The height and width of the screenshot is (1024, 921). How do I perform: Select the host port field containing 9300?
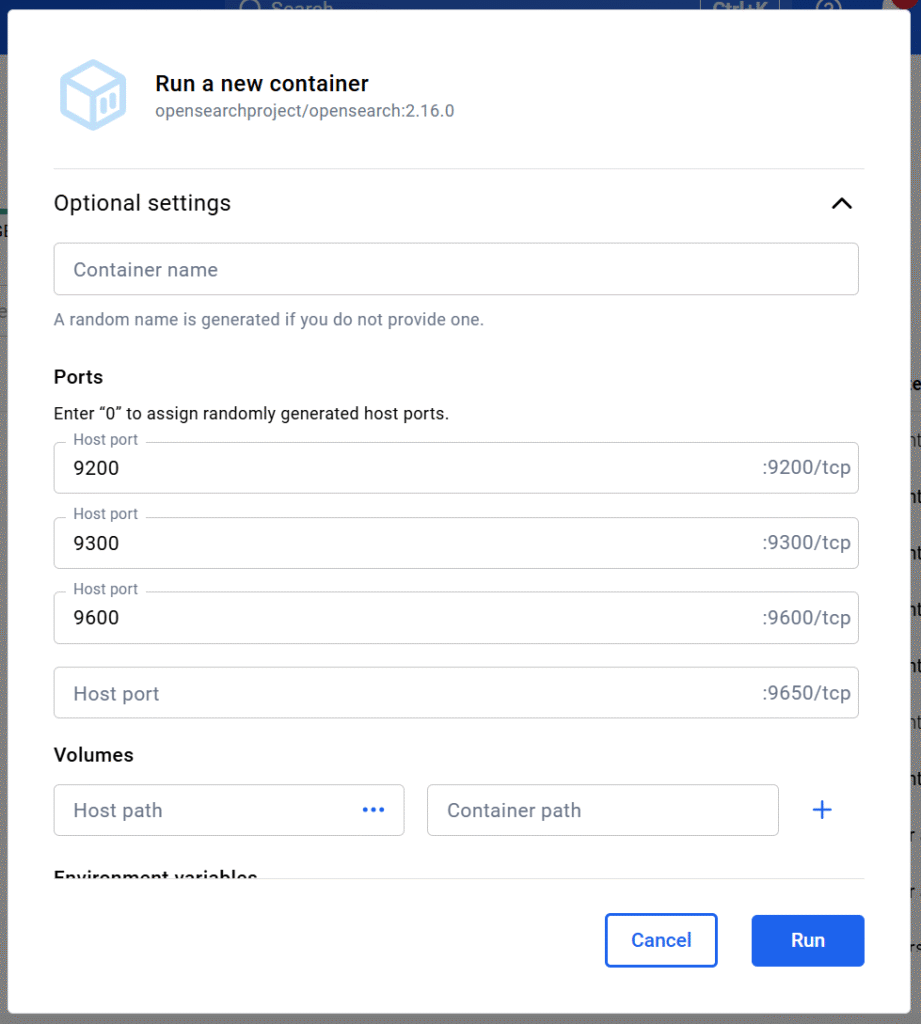click(400, 543)
